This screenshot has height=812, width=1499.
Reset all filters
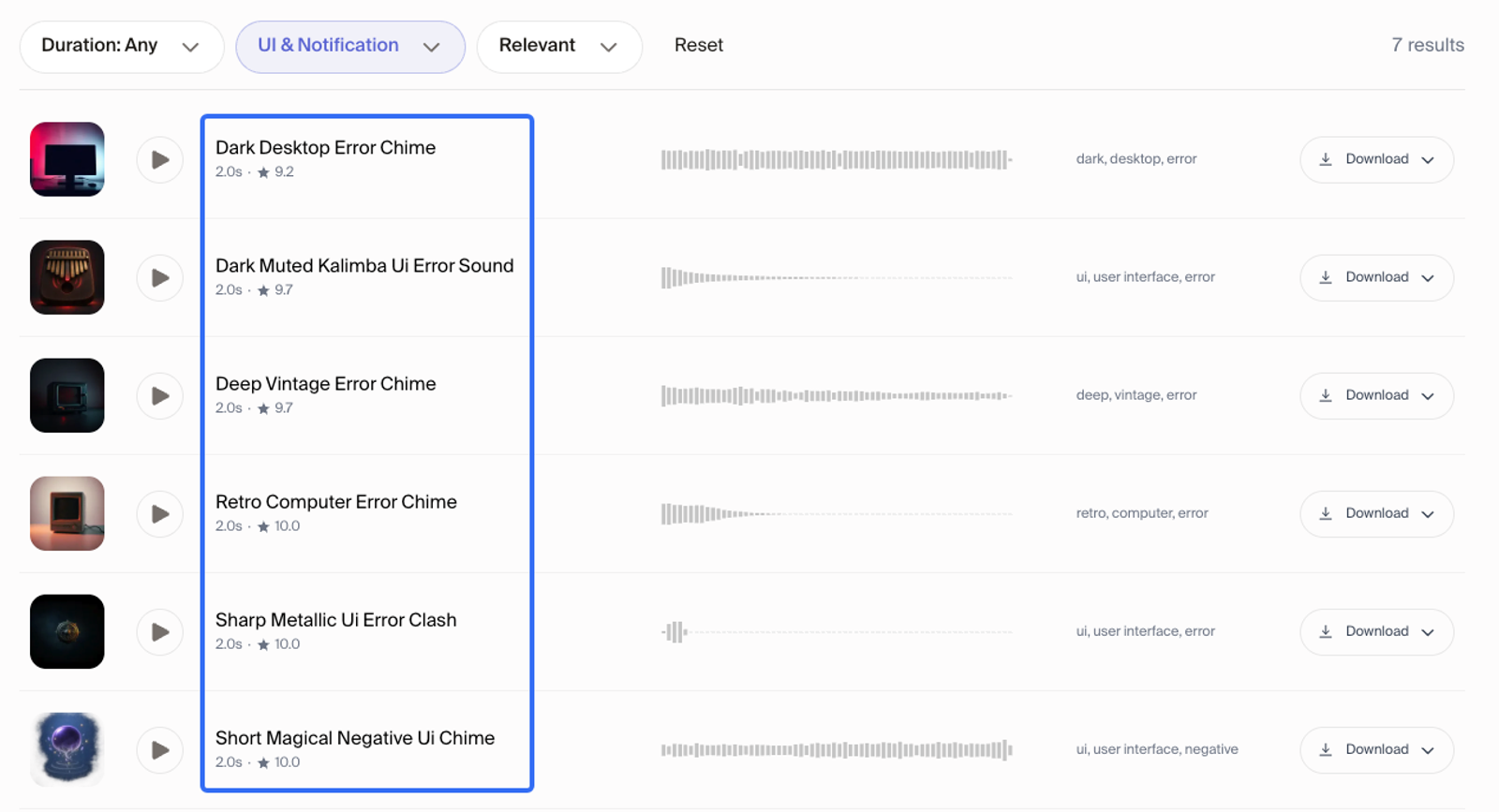(x=699, y=45)
